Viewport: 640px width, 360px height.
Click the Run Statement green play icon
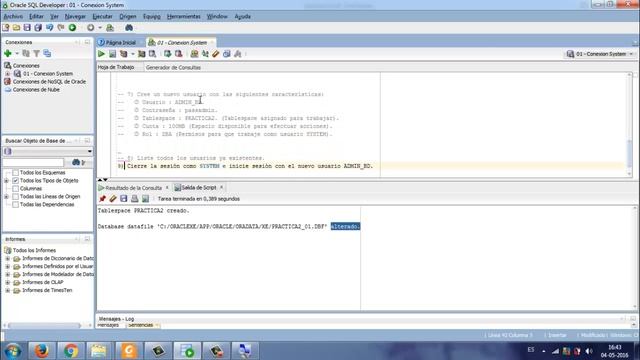pos(101,54)
